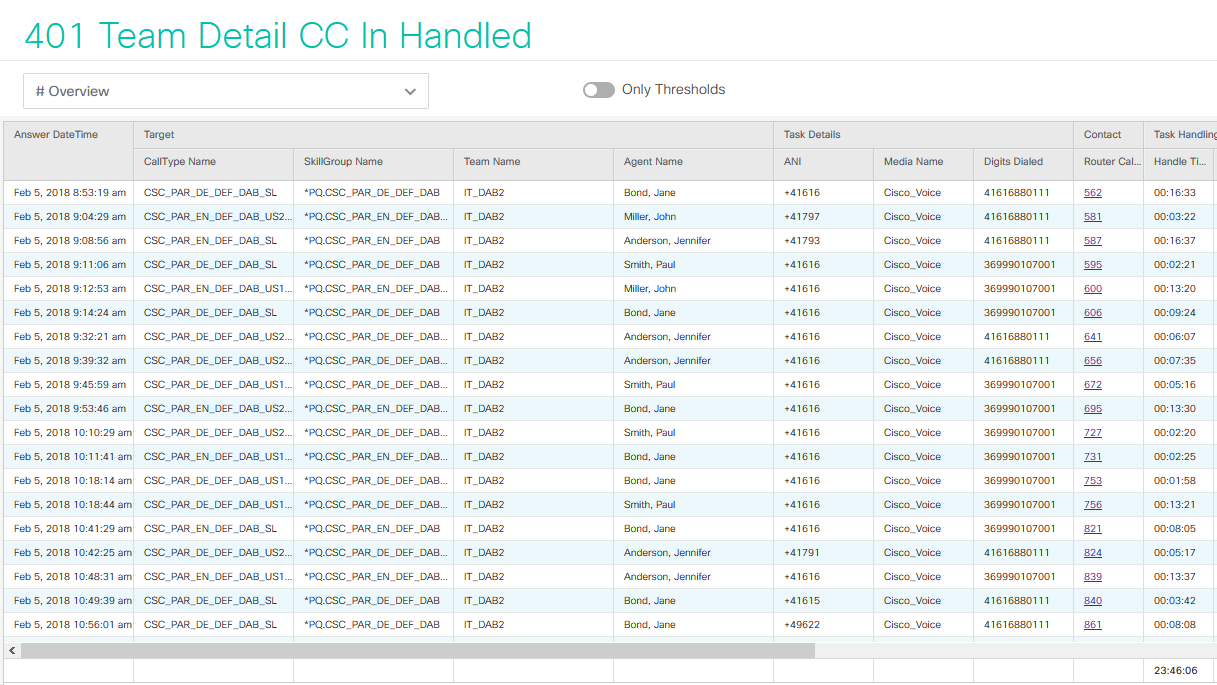Screen dimensions: 1217x685
Task: Open router call link 824
Action: pyautogui.click(x=1092, y=553)
